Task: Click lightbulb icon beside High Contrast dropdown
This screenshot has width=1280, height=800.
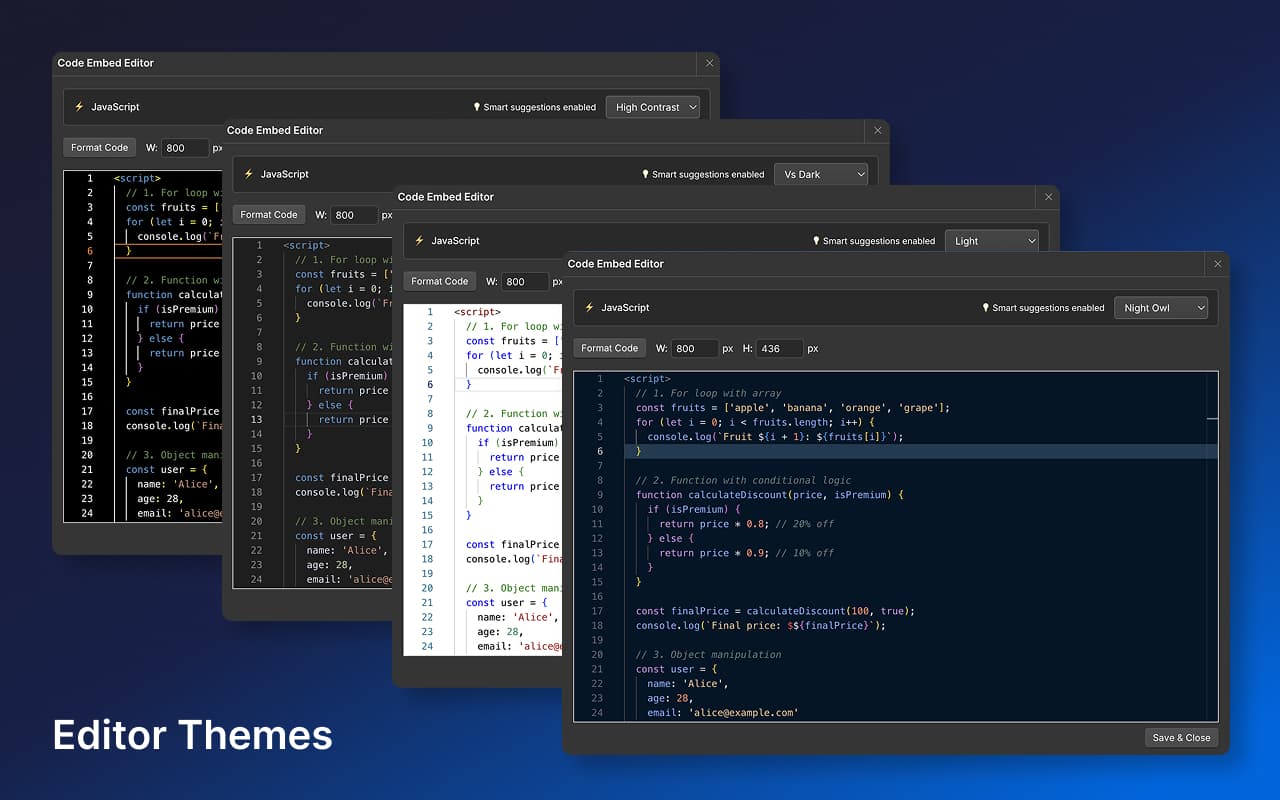Action: coord(477,107)
